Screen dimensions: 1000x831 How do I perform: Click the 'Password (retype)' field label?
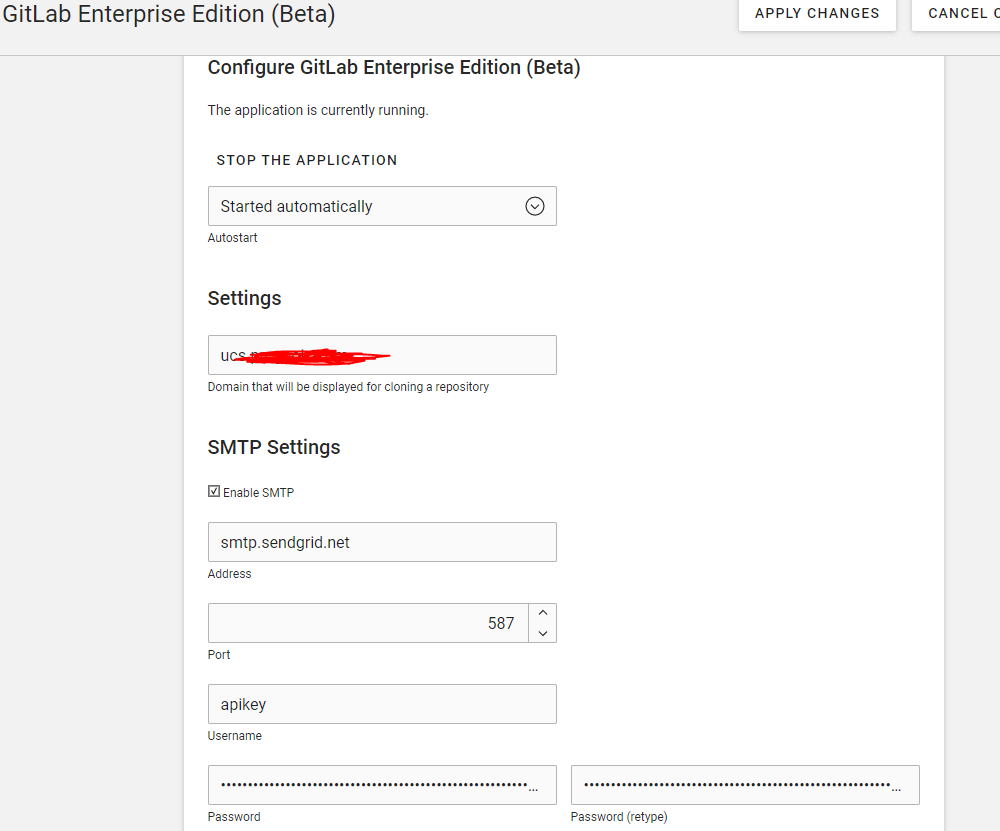click(x=619, y=817)
